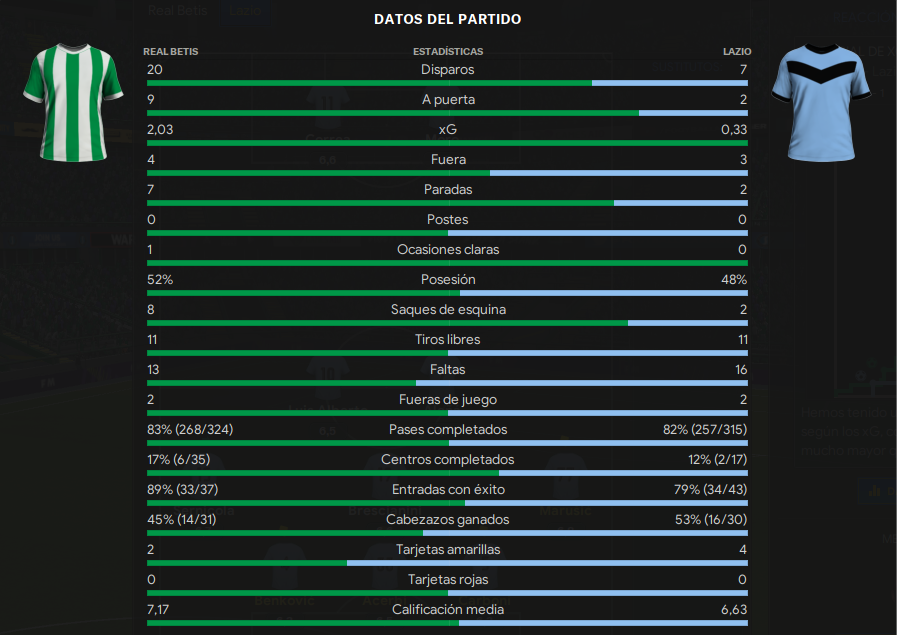Viewport: 897px width, 635px height.
Task: Select the Lazio tab behind overlay
Action: tap(245, 10)
